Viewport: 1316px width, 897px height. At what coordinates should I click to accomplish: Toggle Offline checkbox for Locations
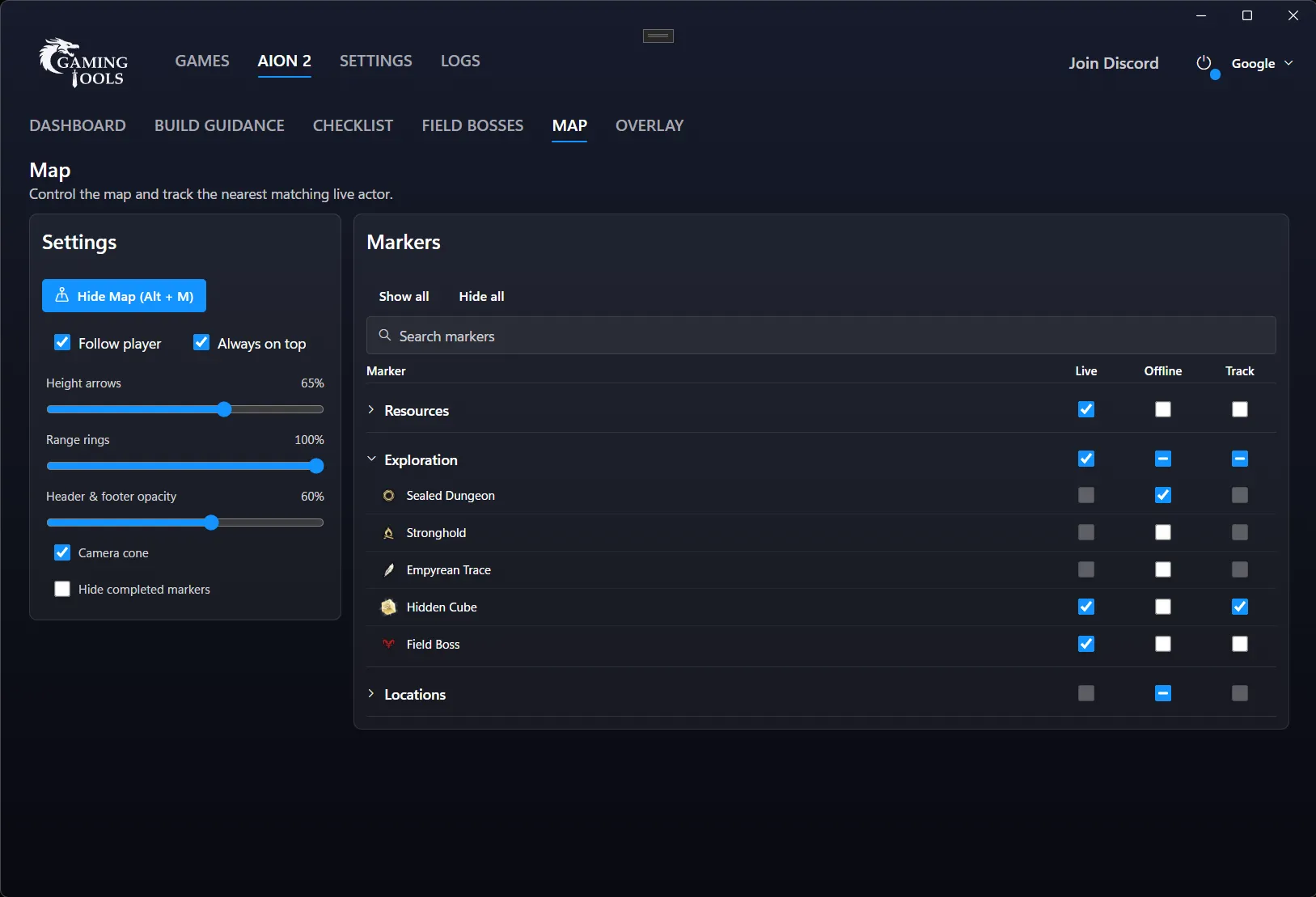(x=1163, y=693)
